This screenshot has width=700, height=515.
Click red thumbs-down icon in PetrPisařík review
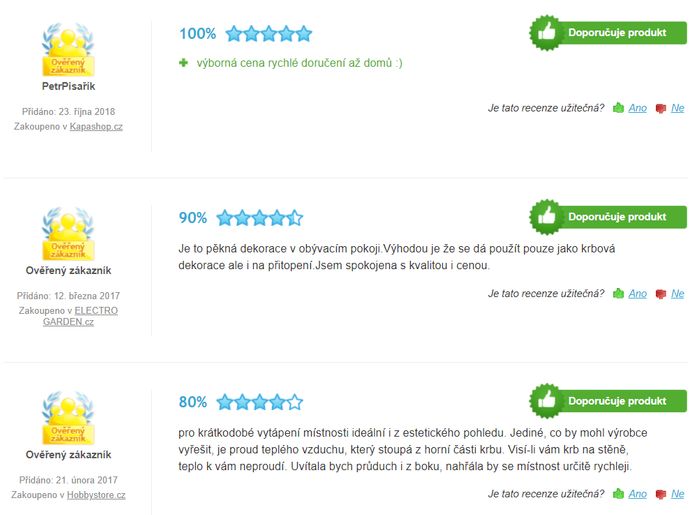[x=661, y=108]
